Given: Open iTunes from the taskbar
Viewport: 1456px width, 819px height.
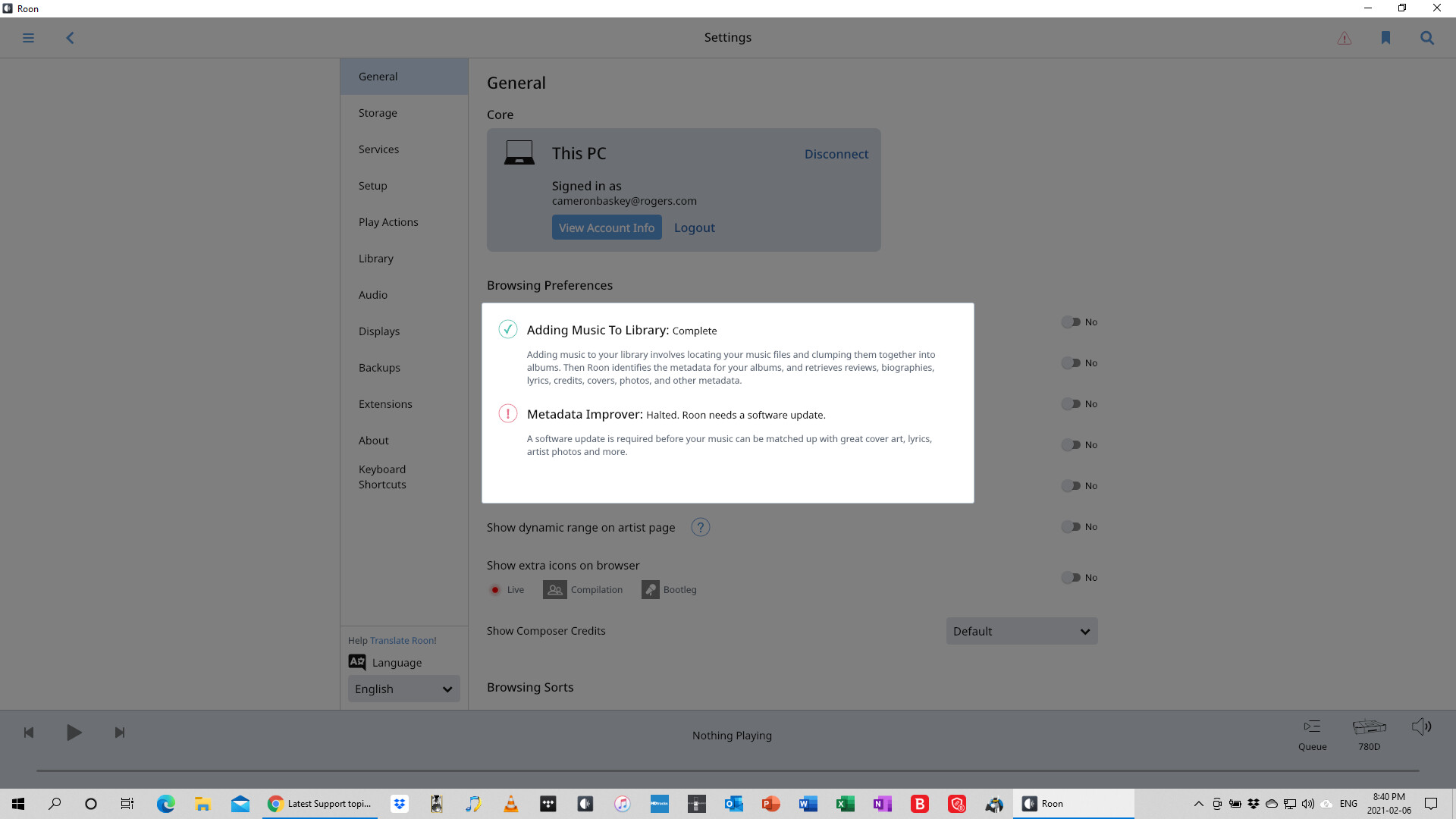Looking at the screenshot, I should (x=623, y=804).
